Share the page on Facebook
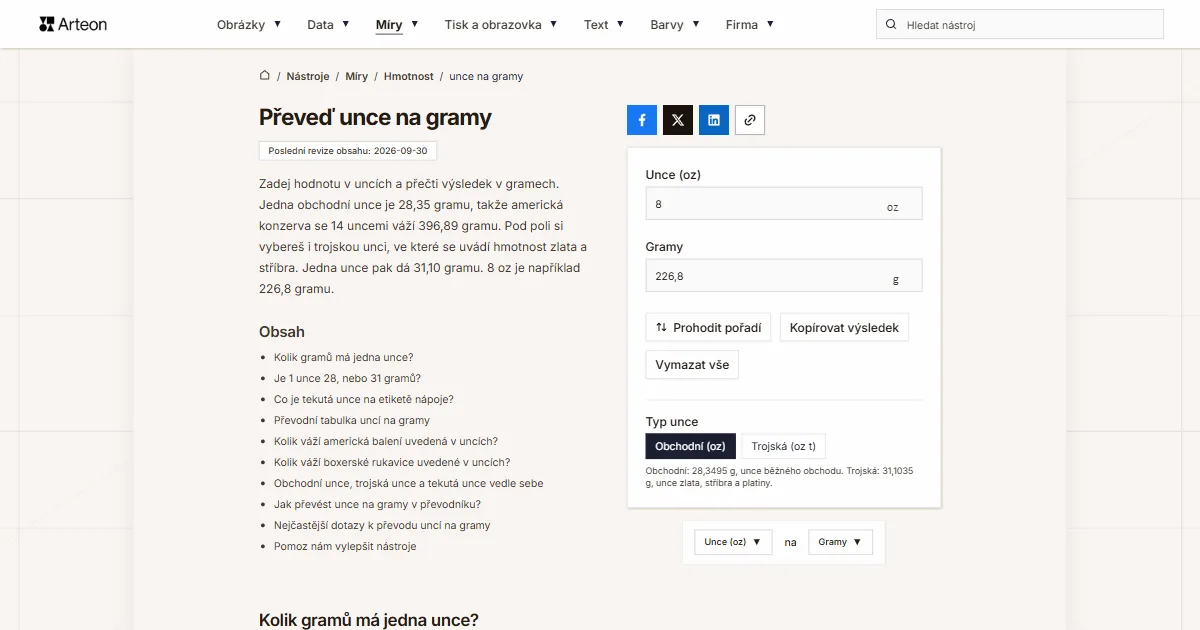This screenshot has height=630, width=1200. pos(642,120)
